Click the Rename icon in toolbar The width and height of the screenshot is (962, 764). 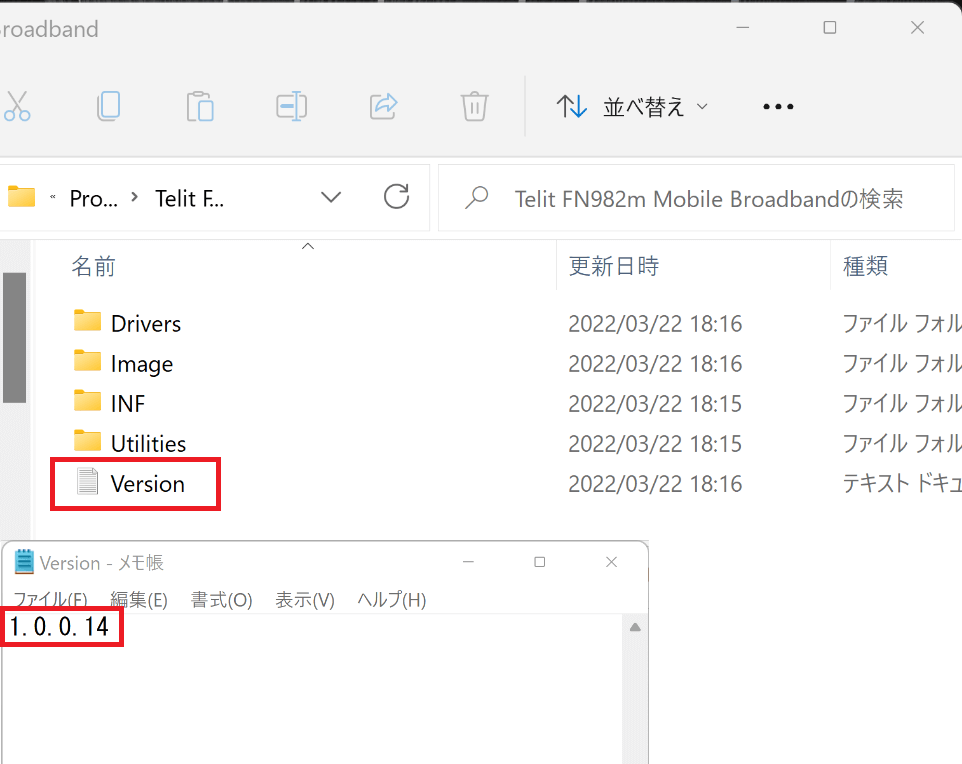pos(291,106)
